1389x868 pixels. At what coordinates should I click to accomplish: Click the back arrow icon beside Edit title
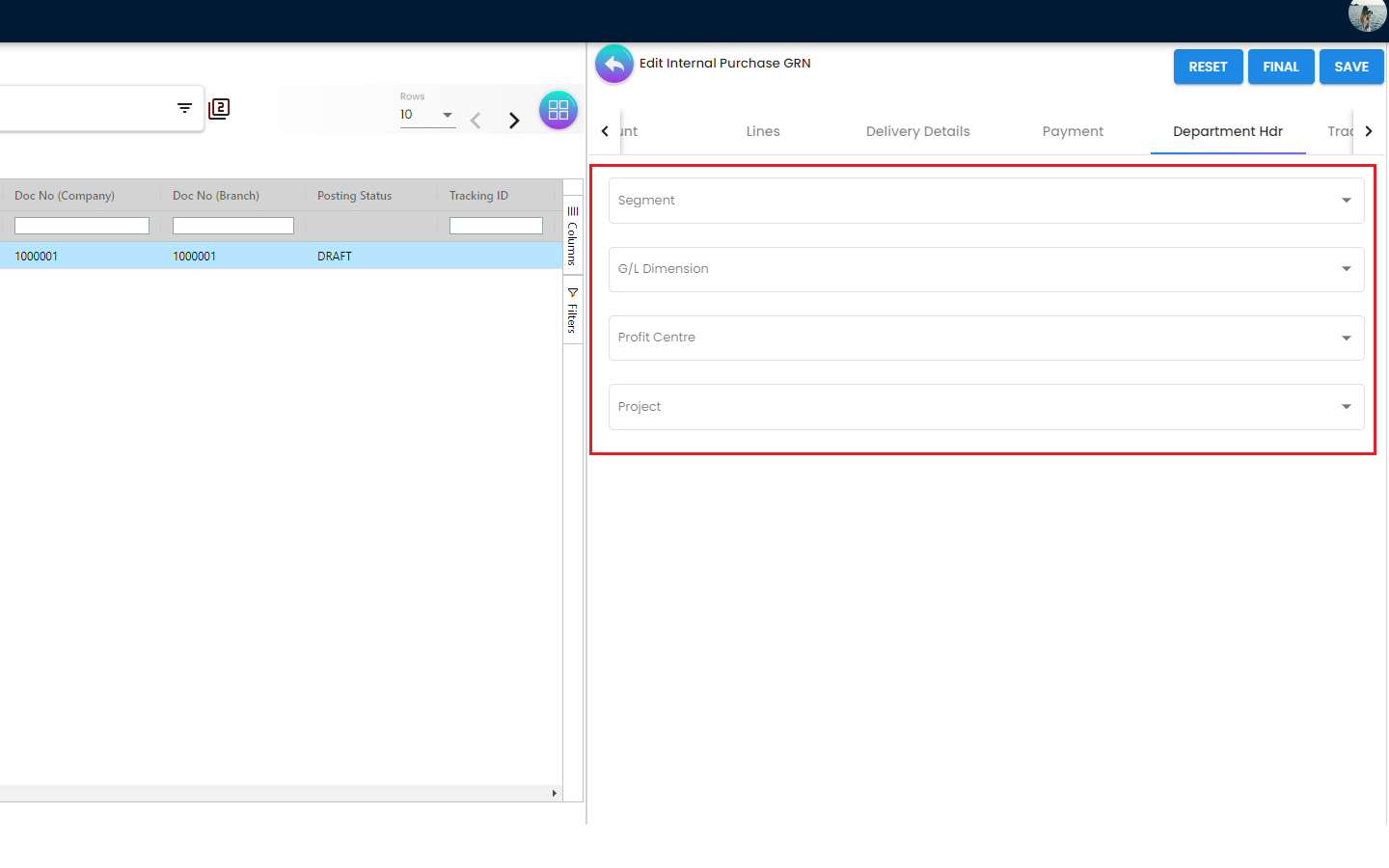click(614, 65)
